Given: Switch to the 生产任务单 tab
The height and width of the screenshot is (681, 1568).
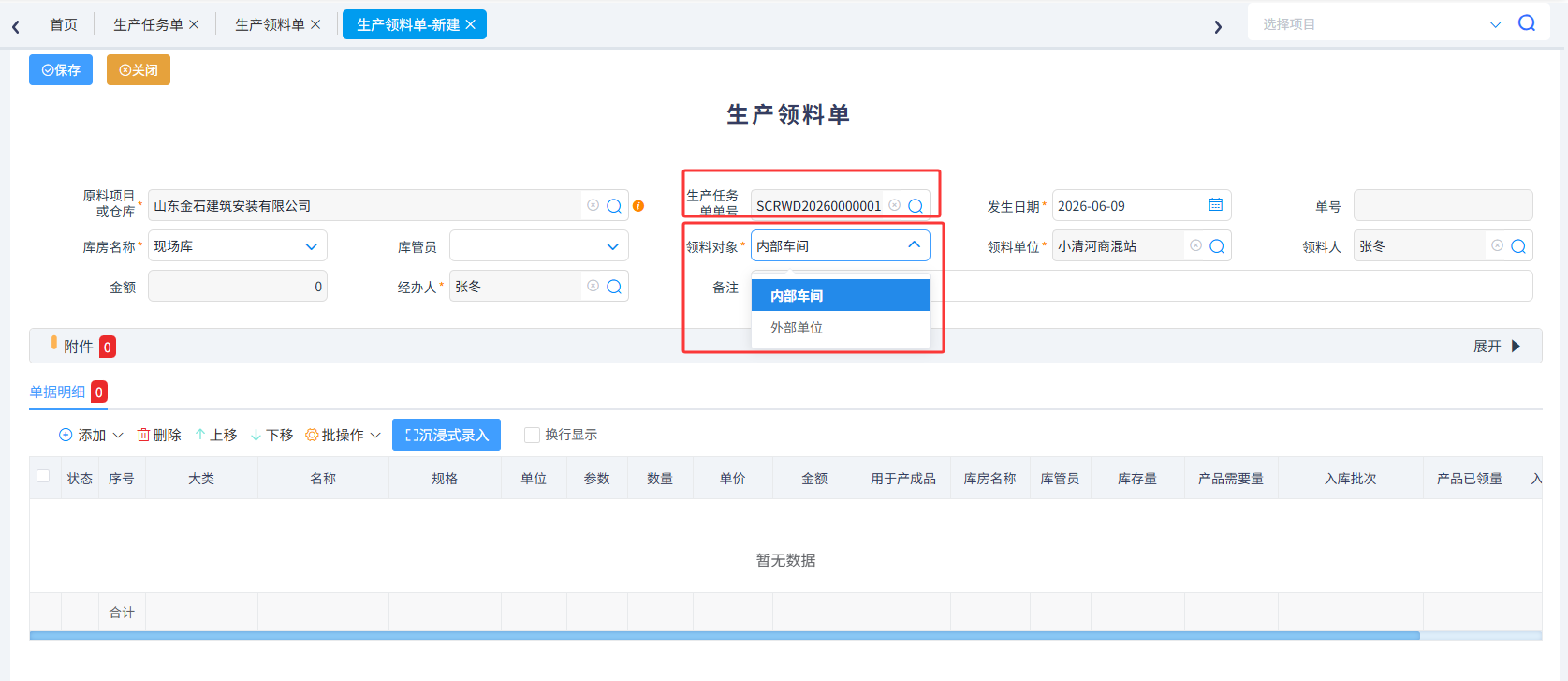Looking at the screenshot, I should (x=148, y=24).
